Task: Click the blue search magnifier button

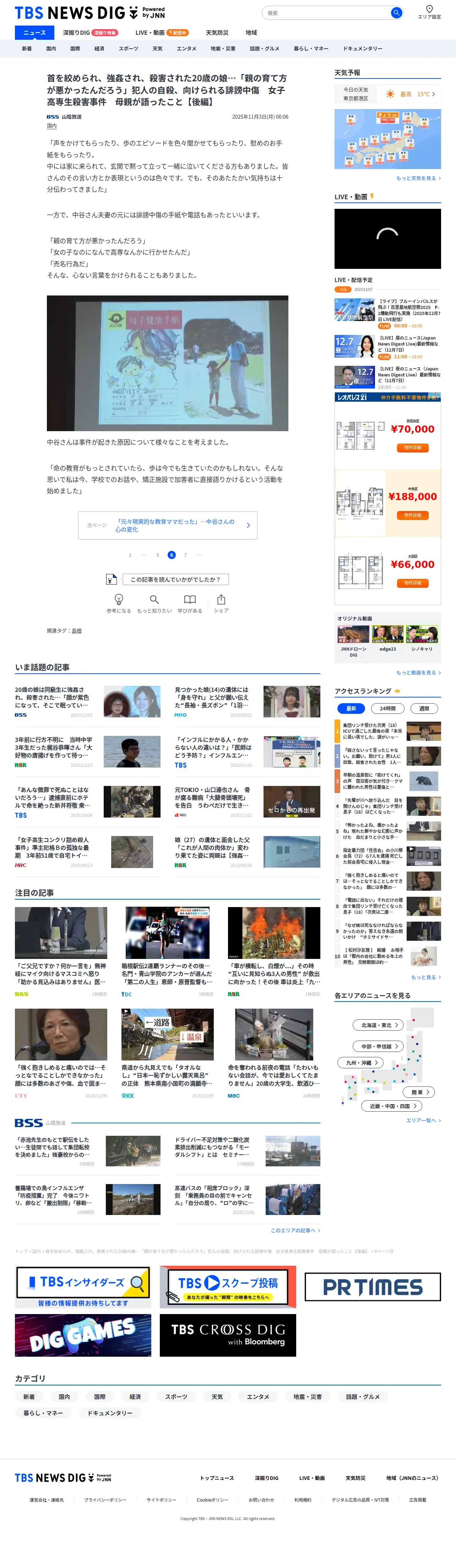Action: click(x=396, y=13)
